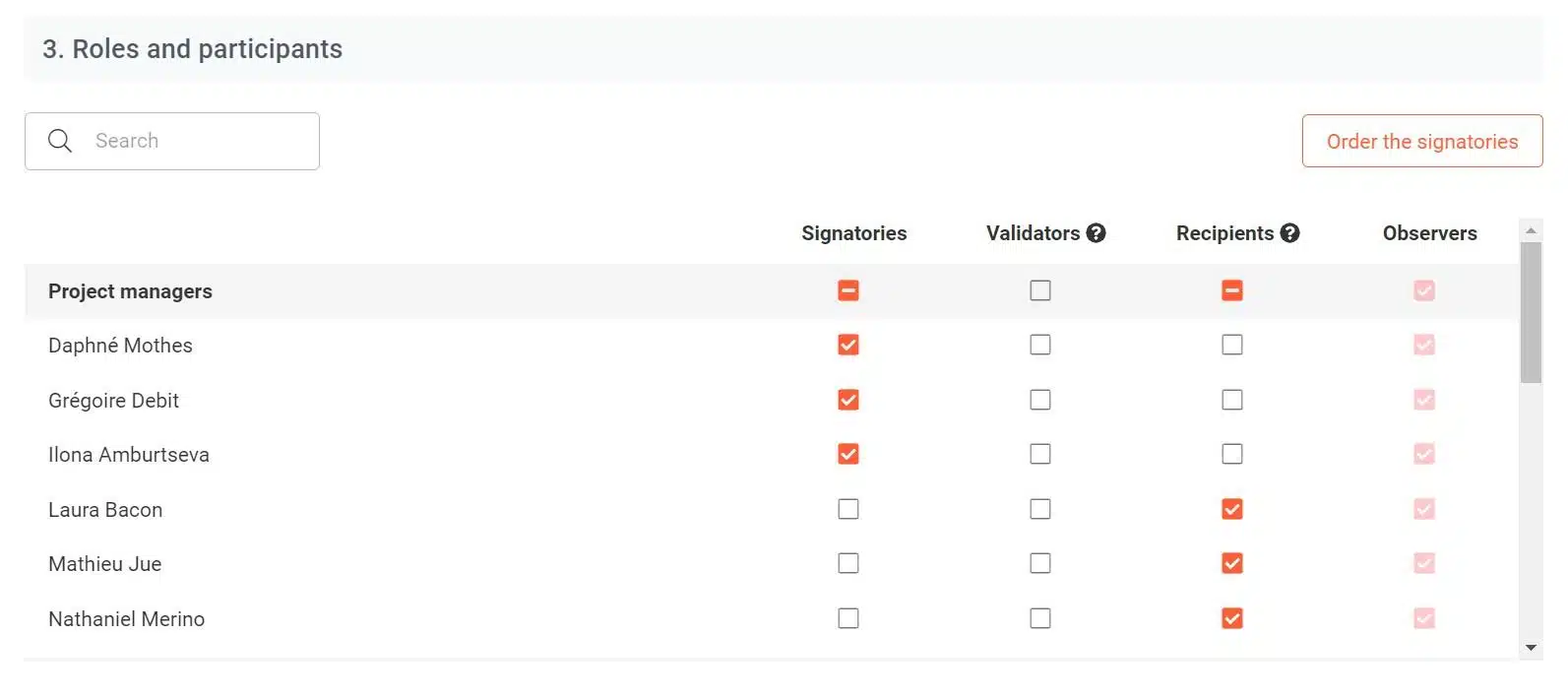Image resolution: width=1568 pixels, height=698 pixels.
Task: Click scrollbar down arrow icon
Action: point(1531,648)
